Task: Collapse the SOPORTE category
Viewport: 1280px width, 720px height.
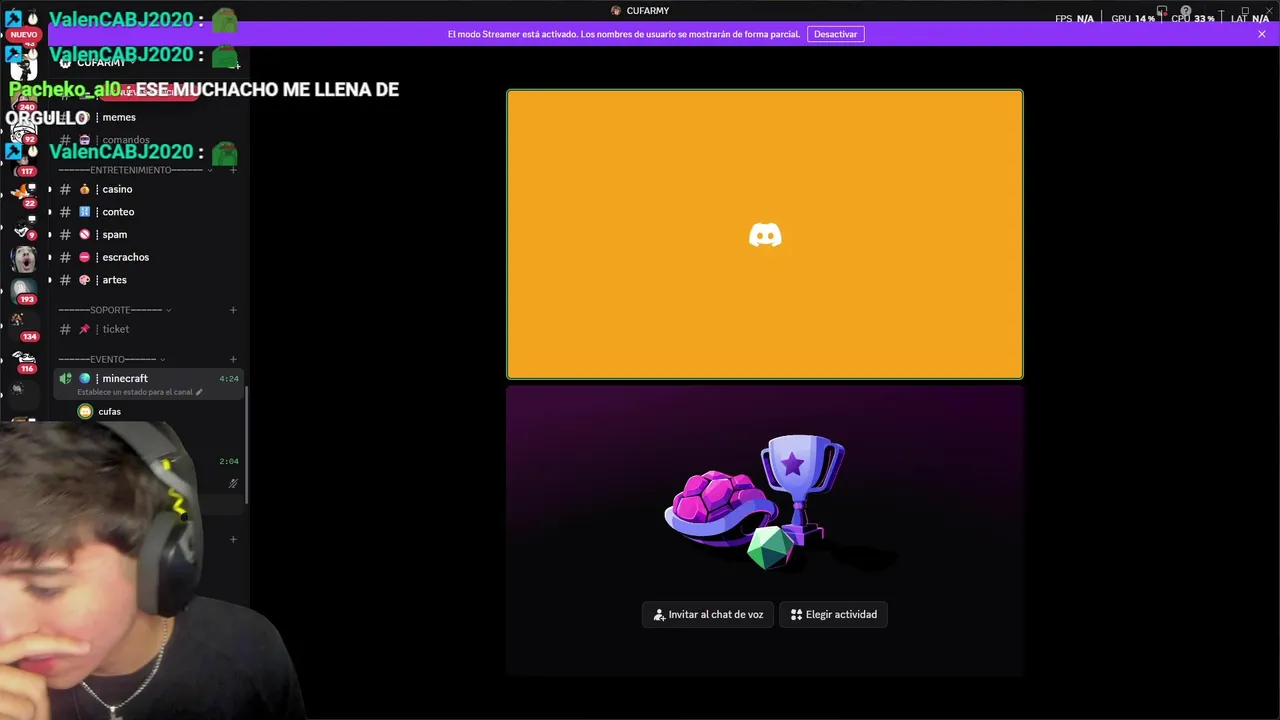Action: (x=114, y=310)
